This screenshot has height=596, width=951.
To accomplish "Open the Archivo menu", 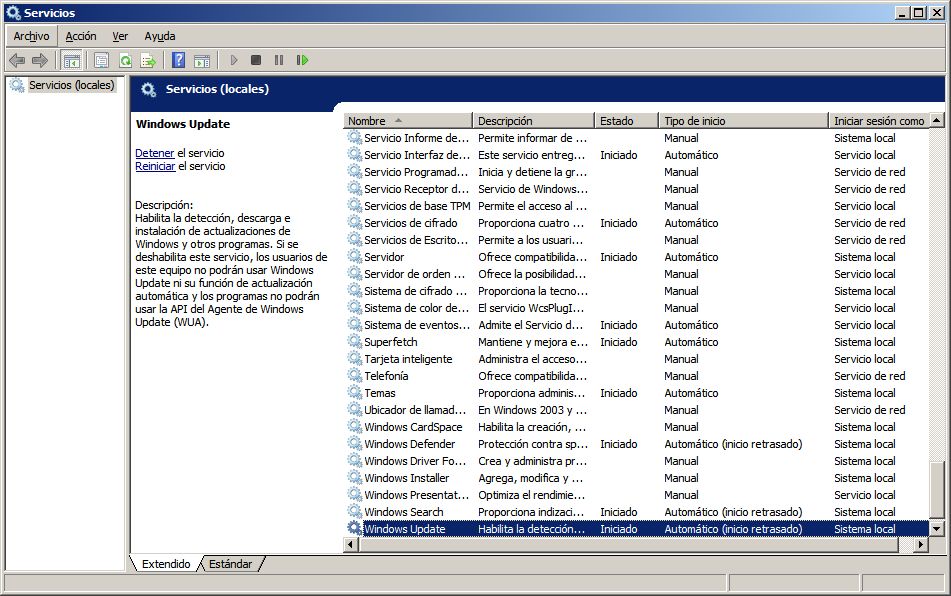I will tap(32, 36).
